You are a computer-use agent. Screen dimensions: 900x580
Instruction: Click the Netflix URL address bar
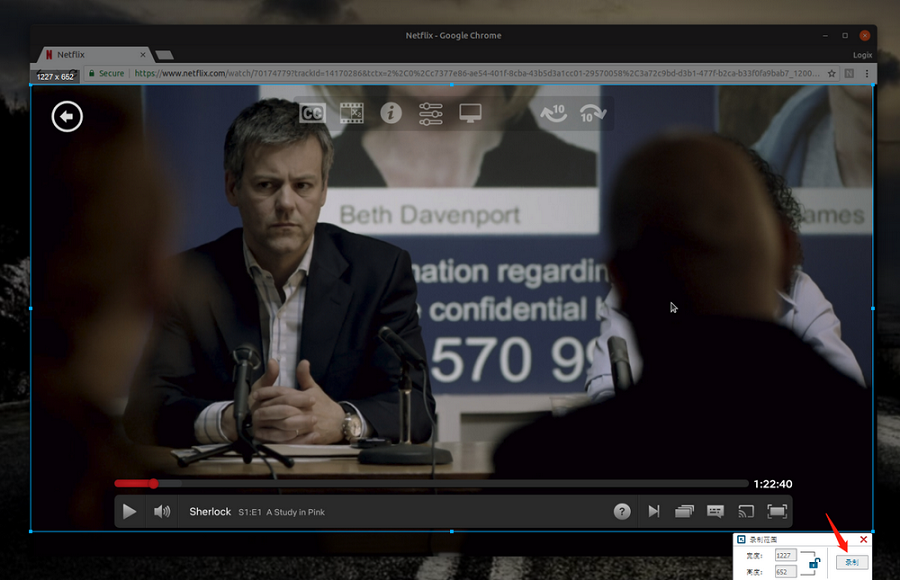pyautogui.click(x=476, y=73)
